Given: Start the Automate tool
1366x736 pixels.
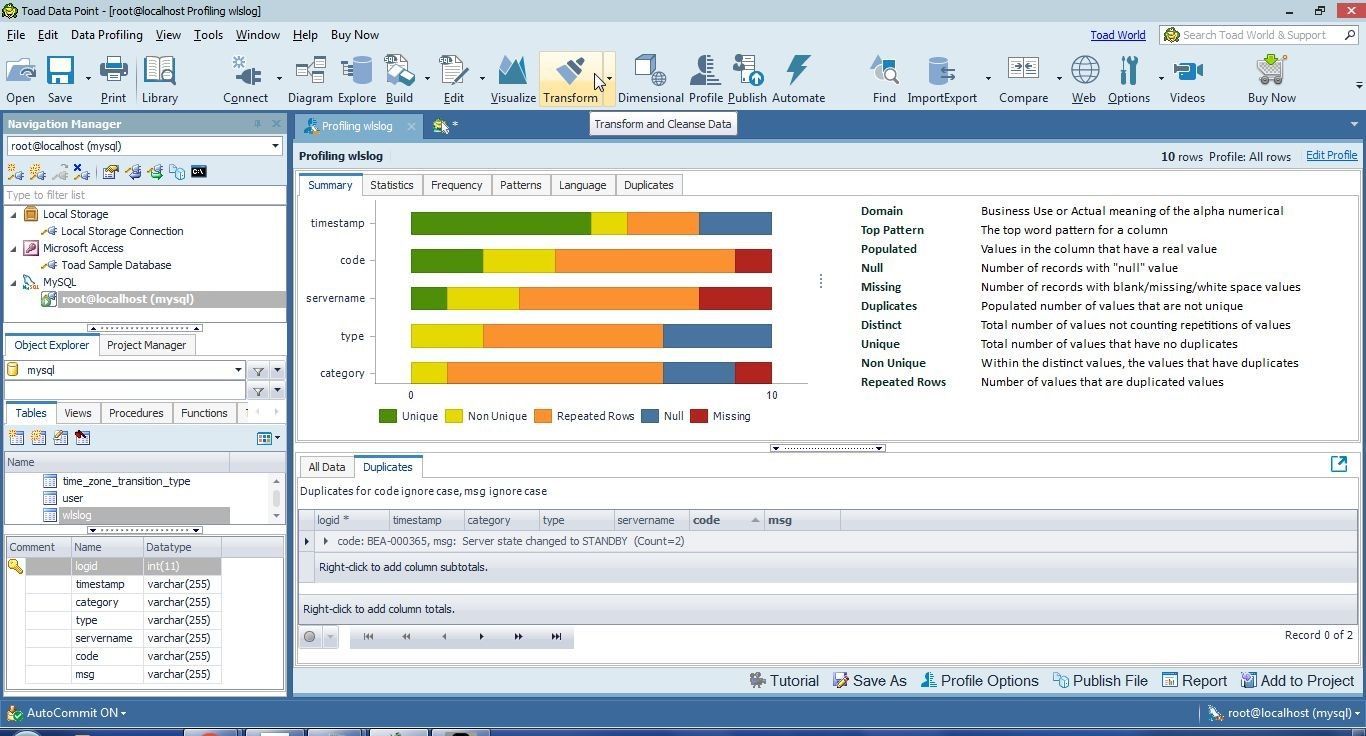Looking at the screenshot, I should coord(798,79).
